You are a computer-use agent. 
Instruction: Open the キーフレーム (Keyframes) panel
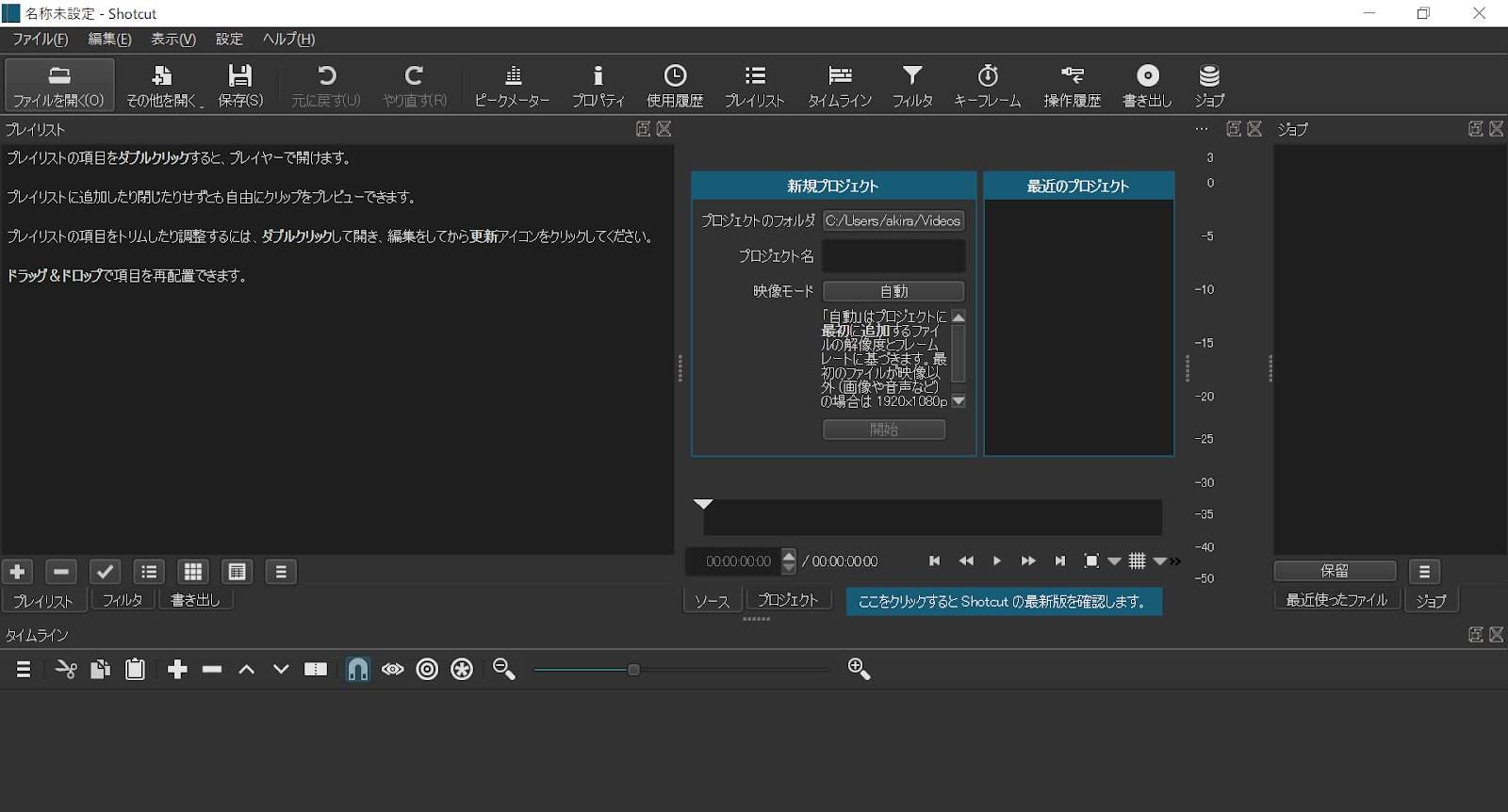click(x=988, y=85)
